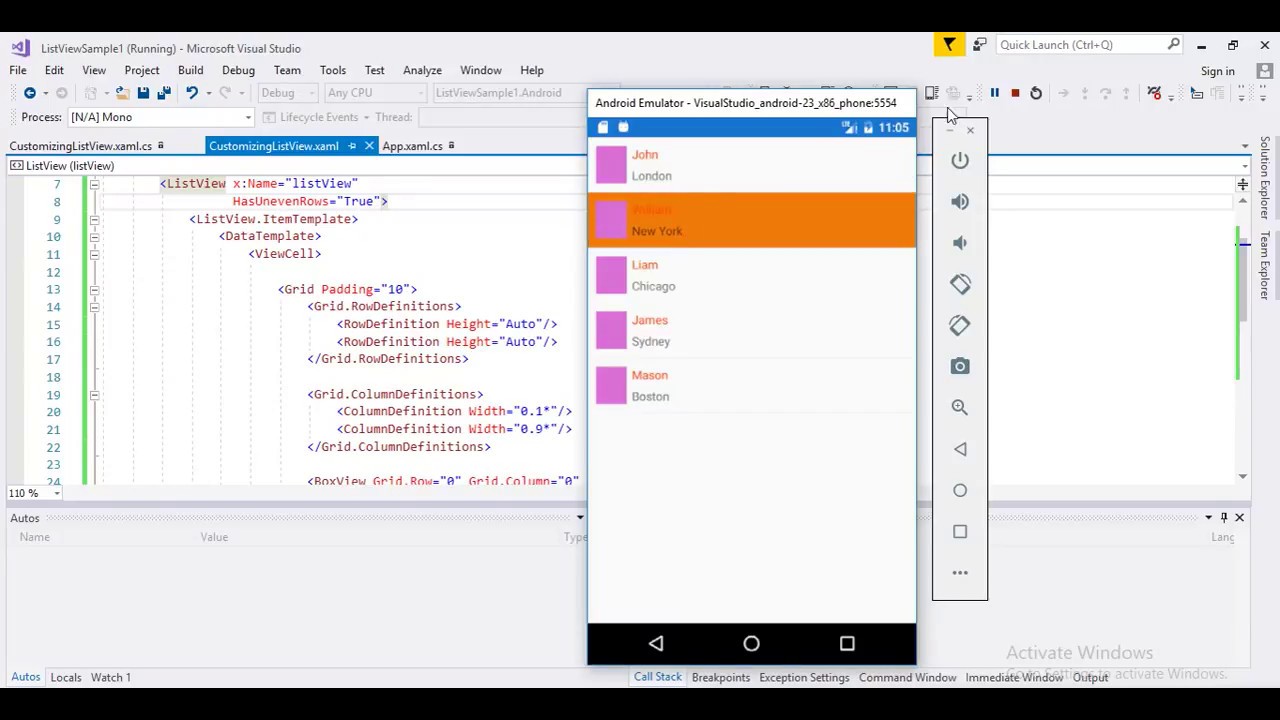1280x720 pixels.
Task: Open the Debug menu
Action: click(x=238, y=71)
